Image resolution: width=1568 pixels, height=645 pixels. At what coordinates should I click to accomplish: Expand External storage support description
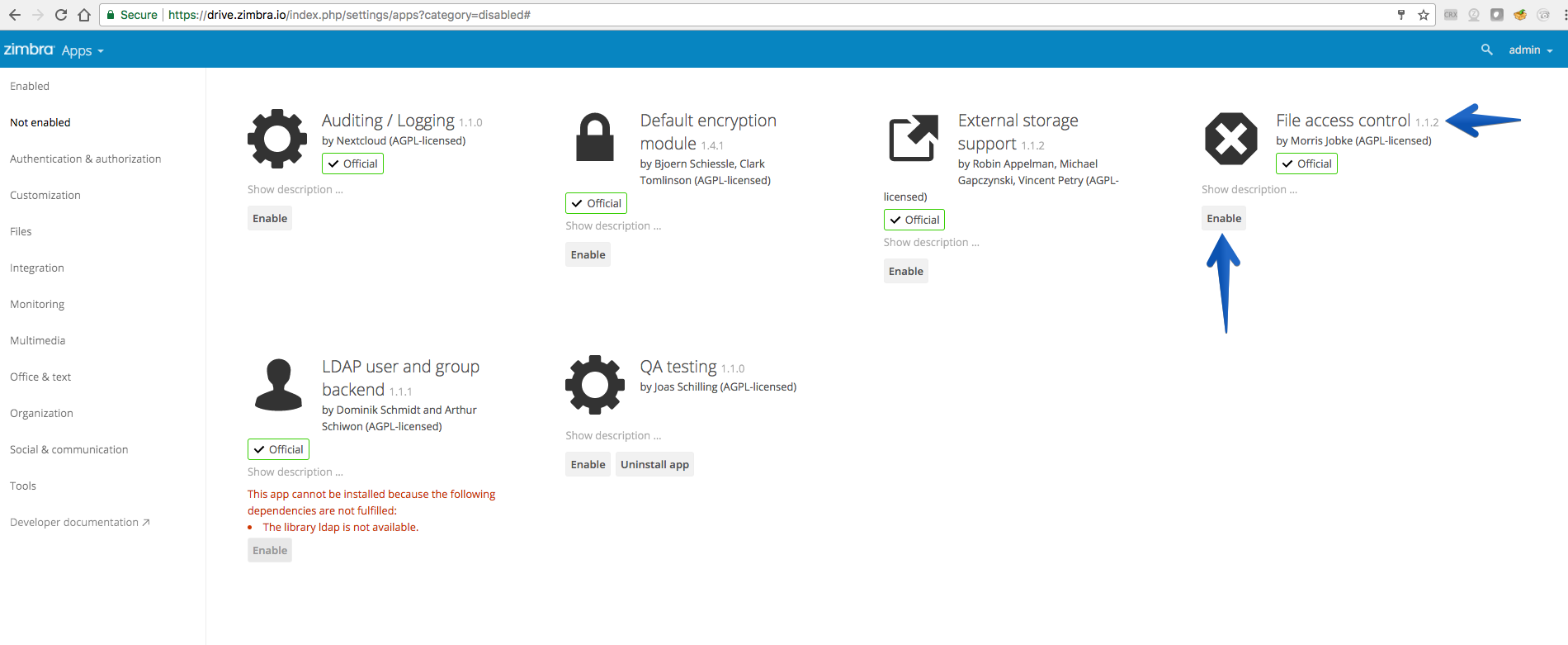pos(932,242)
